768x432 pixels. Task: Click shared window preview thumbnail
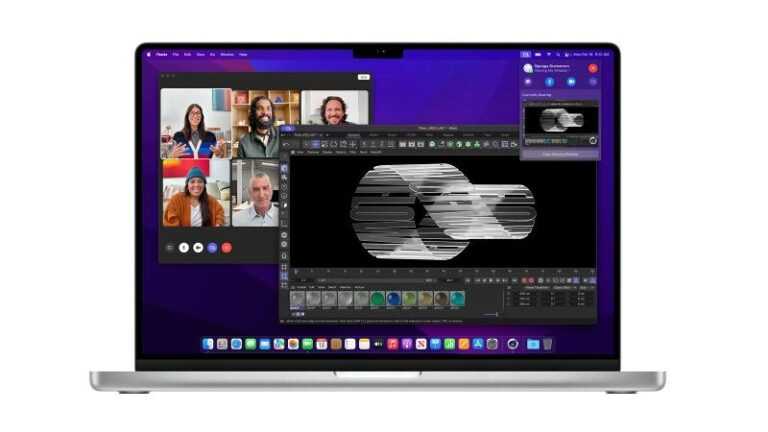pos(561,123)
